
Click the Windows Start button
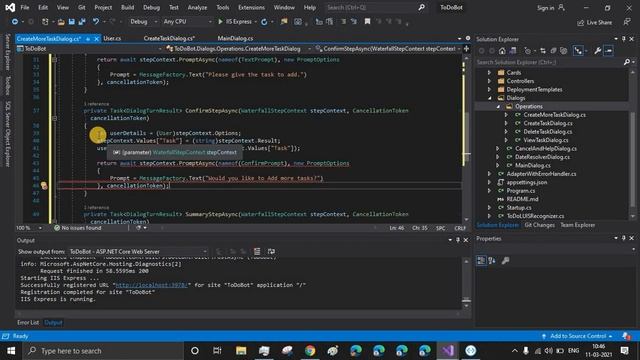11,351
